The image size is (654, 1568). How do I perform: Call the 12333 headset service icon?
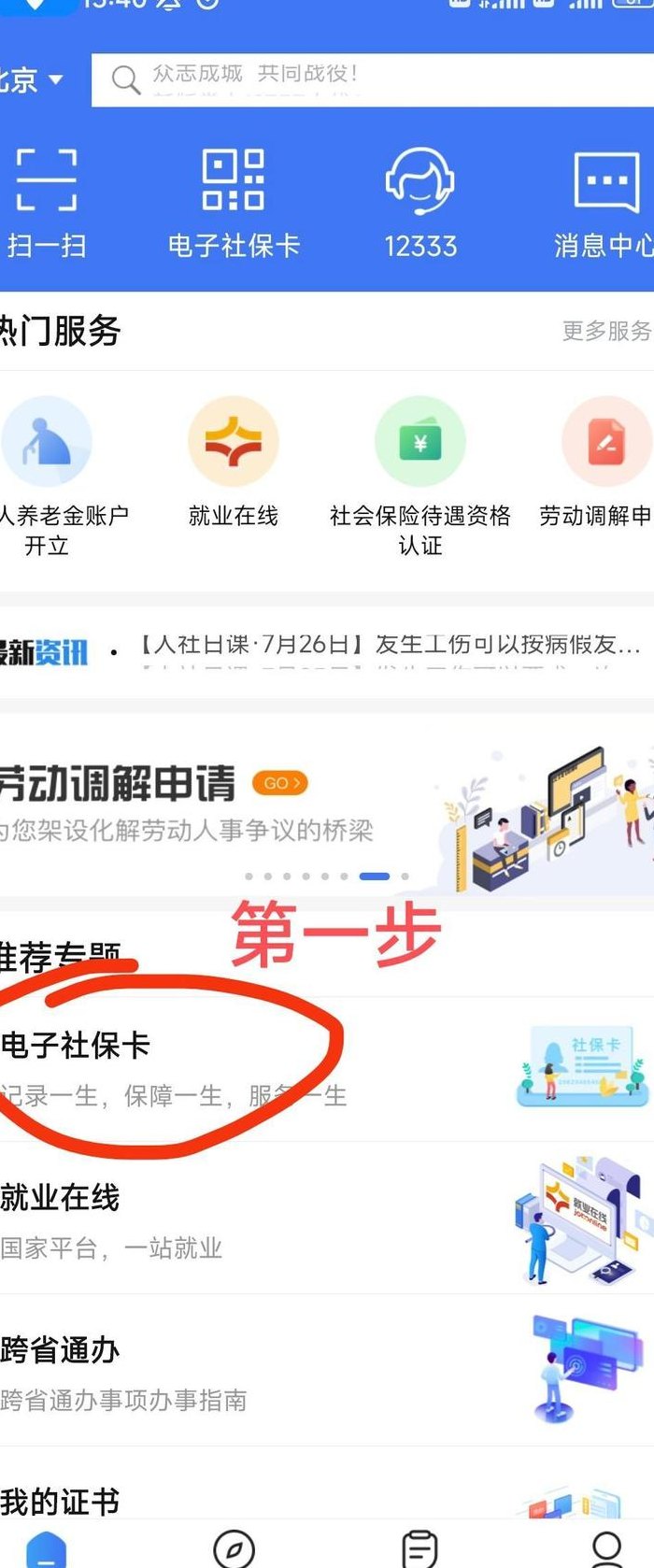(419, 180)
